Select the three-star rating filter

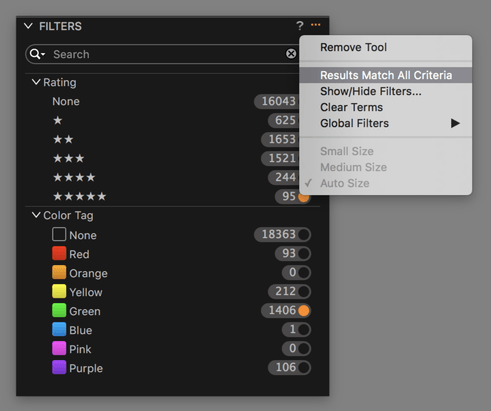[x=69, y=158]
